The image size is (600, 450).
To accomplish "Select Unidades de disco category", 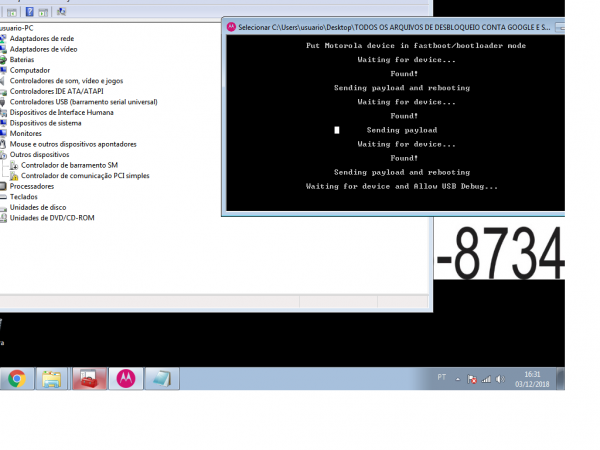I will point(38,207).
